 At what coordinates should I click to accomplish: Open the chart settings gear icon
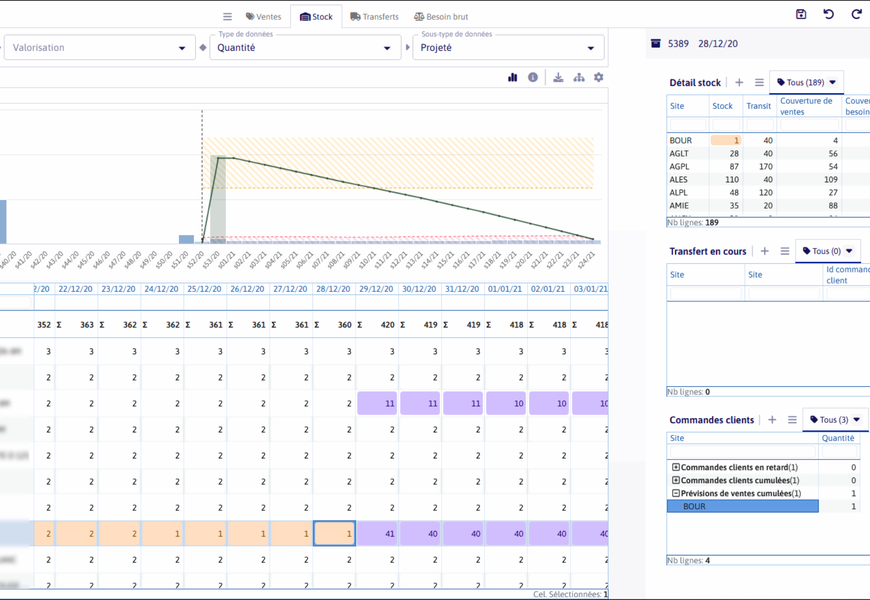598,77
